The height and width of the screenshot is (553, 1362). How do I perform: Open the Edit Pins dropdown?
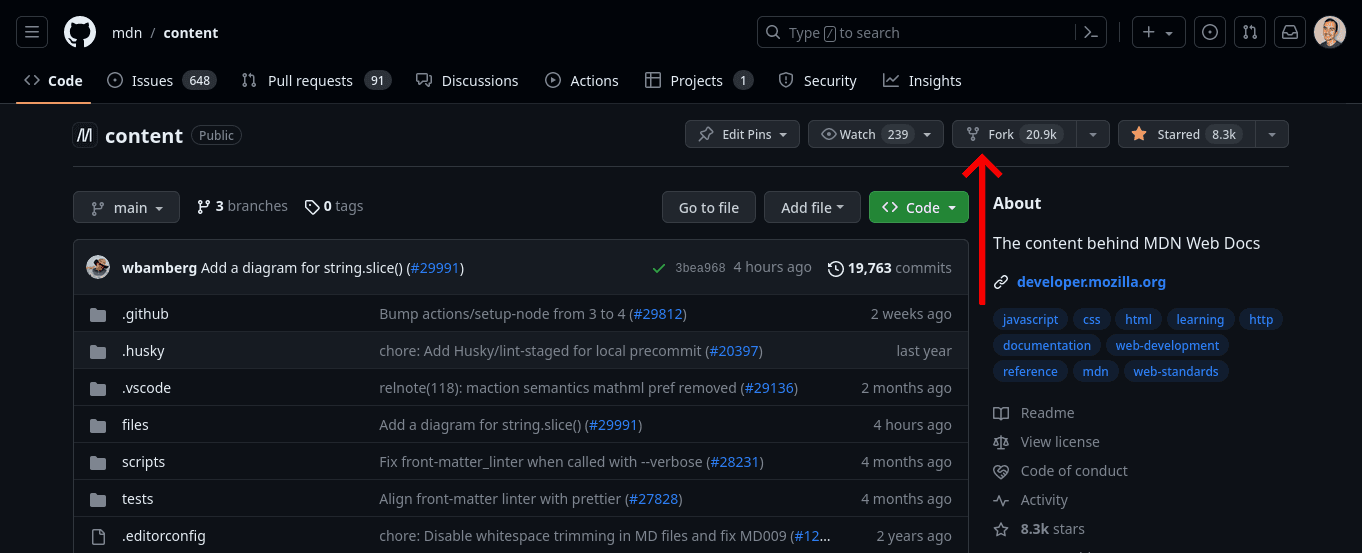tap(742, 134)
